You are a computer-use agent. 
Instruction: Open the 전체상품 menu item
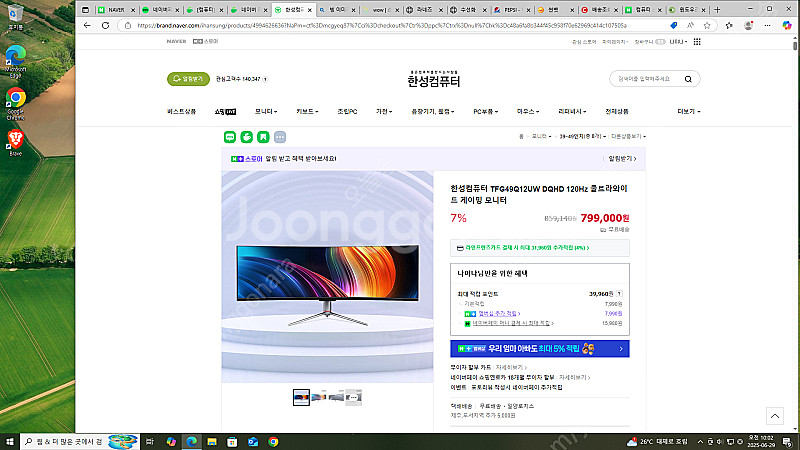(x=617, y=111)
